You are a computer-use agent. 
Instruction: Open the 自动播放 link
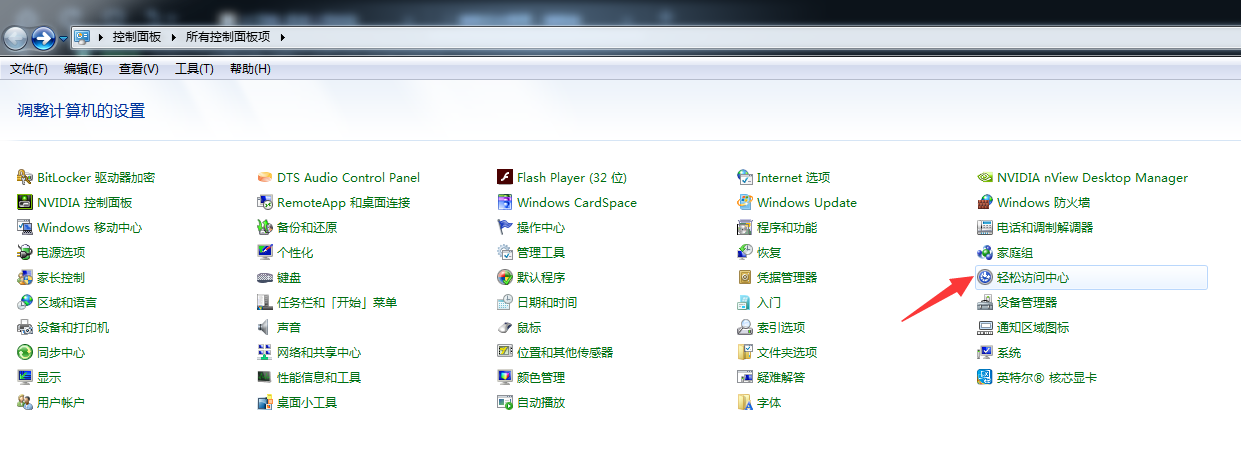coord(541,402)
